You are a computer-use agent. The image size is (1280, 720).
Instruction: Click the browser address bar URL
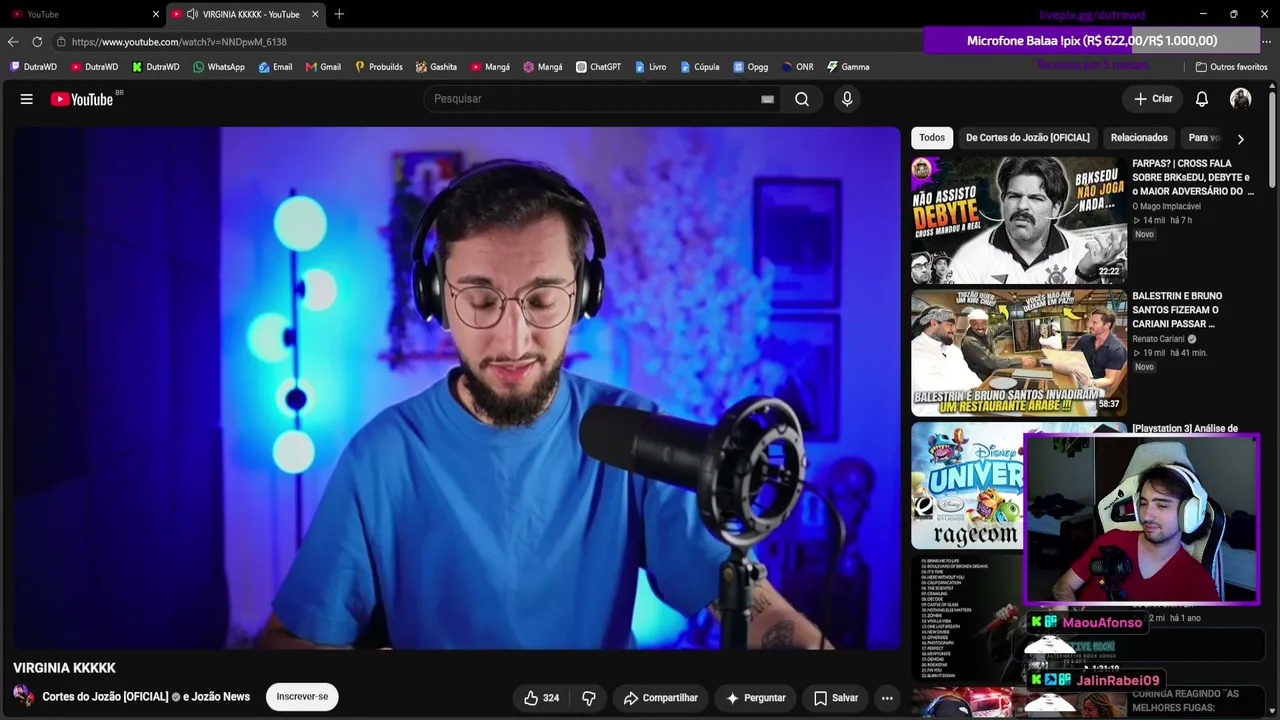click(x=179, y=42)
